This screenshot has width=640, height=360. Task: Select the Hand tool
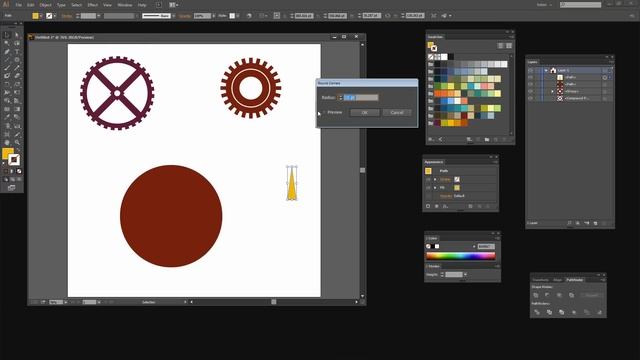tap(7, 142)
